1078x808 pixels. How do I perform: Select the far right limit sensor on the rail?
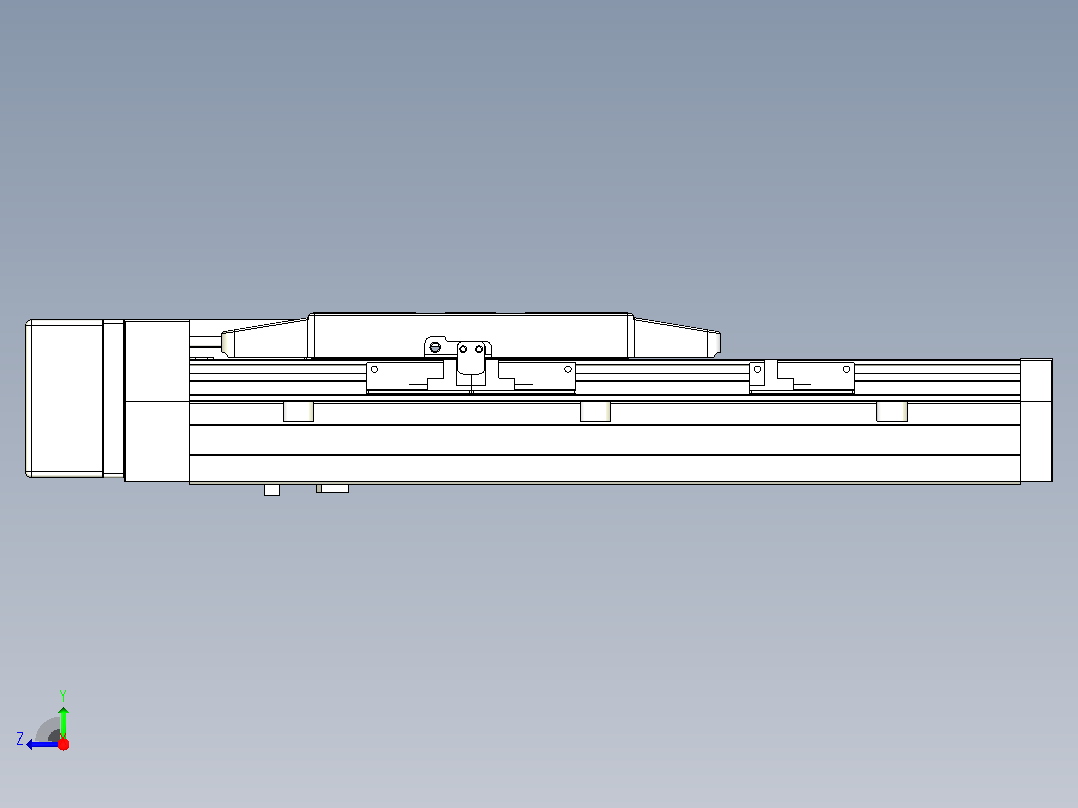[802, 377]
